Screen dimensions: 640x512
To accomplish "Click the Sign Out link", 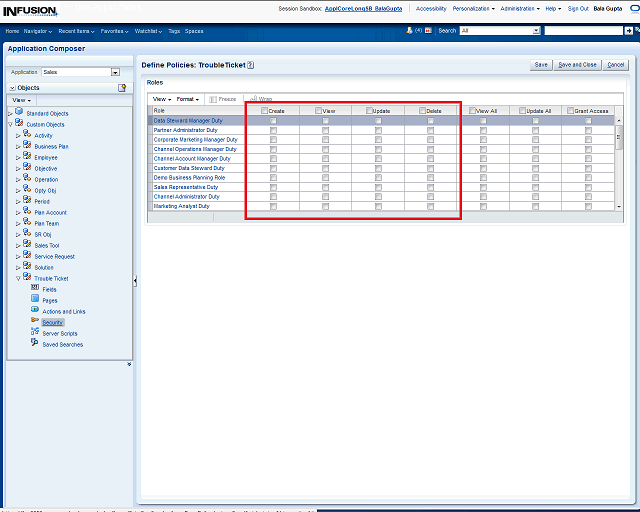I will [x=578, y=8].
